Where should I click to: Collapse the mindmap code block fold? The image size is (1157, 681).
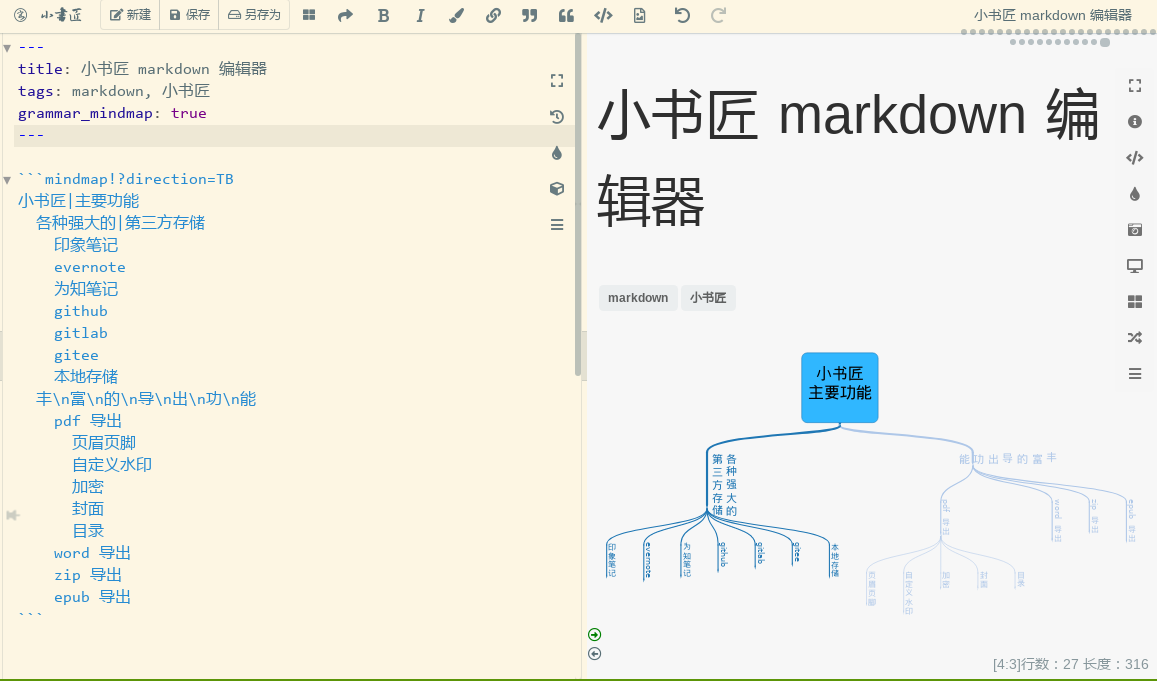[7, 180]
